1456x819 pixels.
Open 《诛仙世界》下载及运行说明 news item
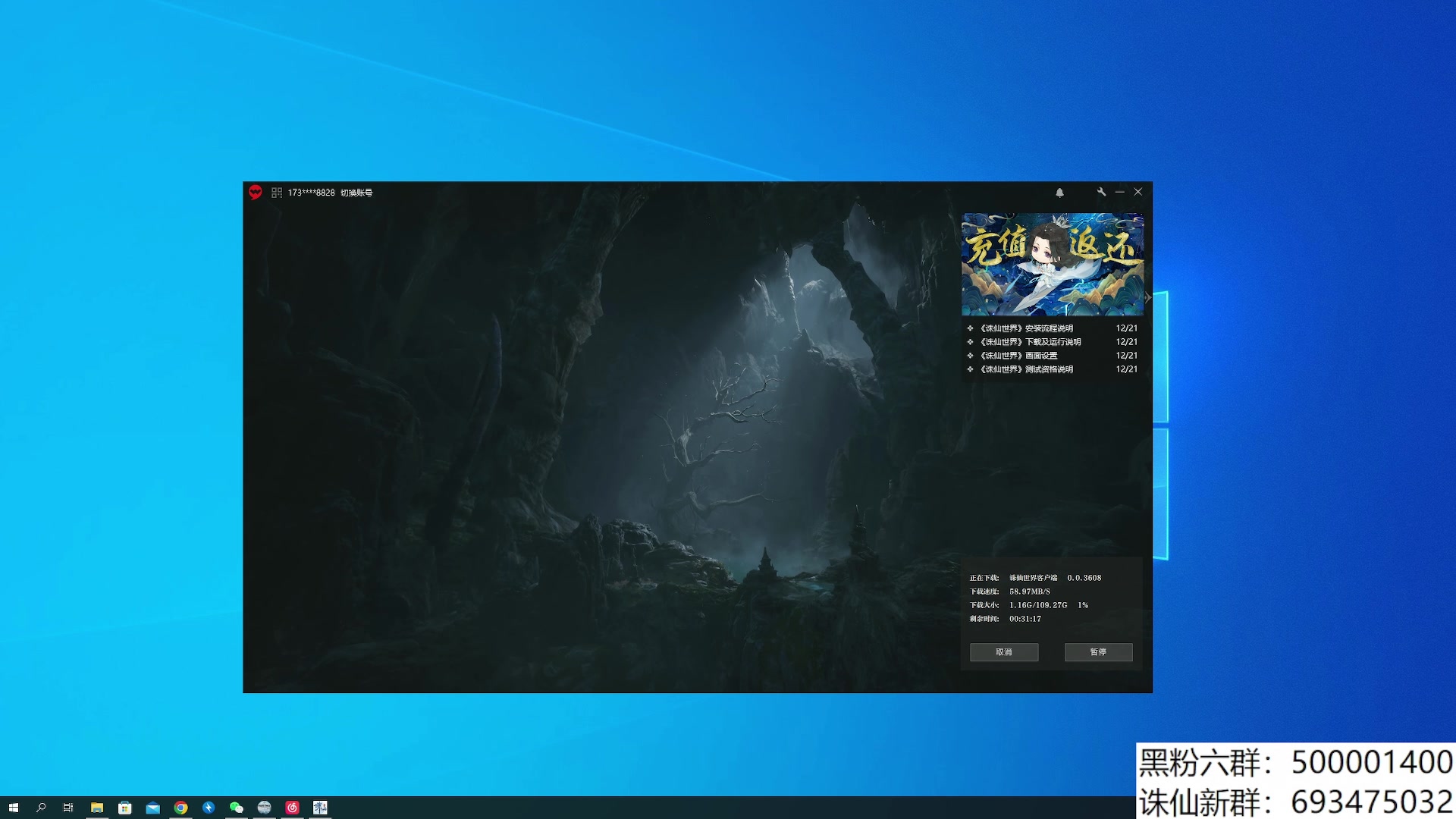click(1030, 342)
